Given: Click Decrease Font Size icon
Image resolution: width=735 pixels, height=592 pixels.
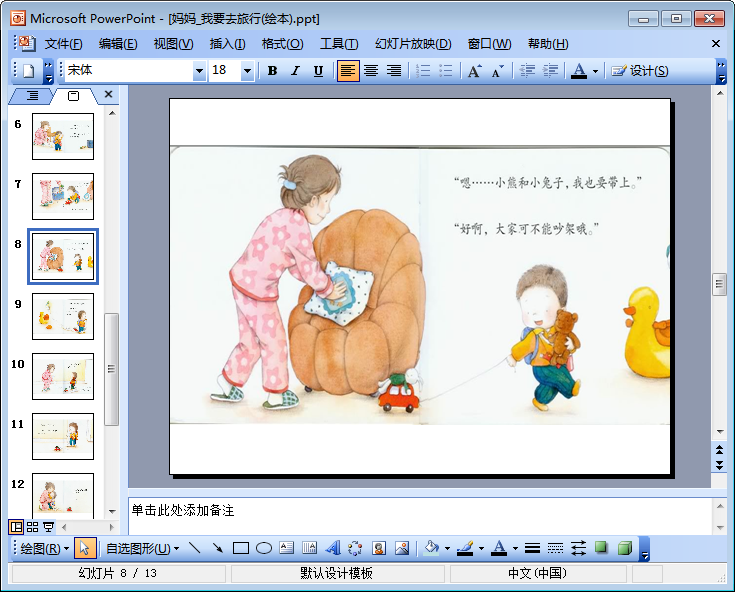Looking at the screenshot, I should (497, 71).
